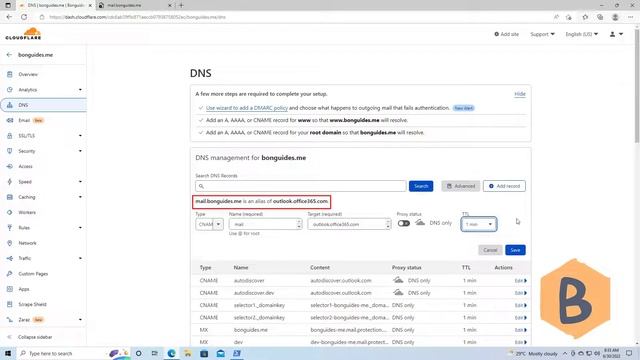Expand the Speed submenu arrow
640x360 pixels.
tap(80, 182)
